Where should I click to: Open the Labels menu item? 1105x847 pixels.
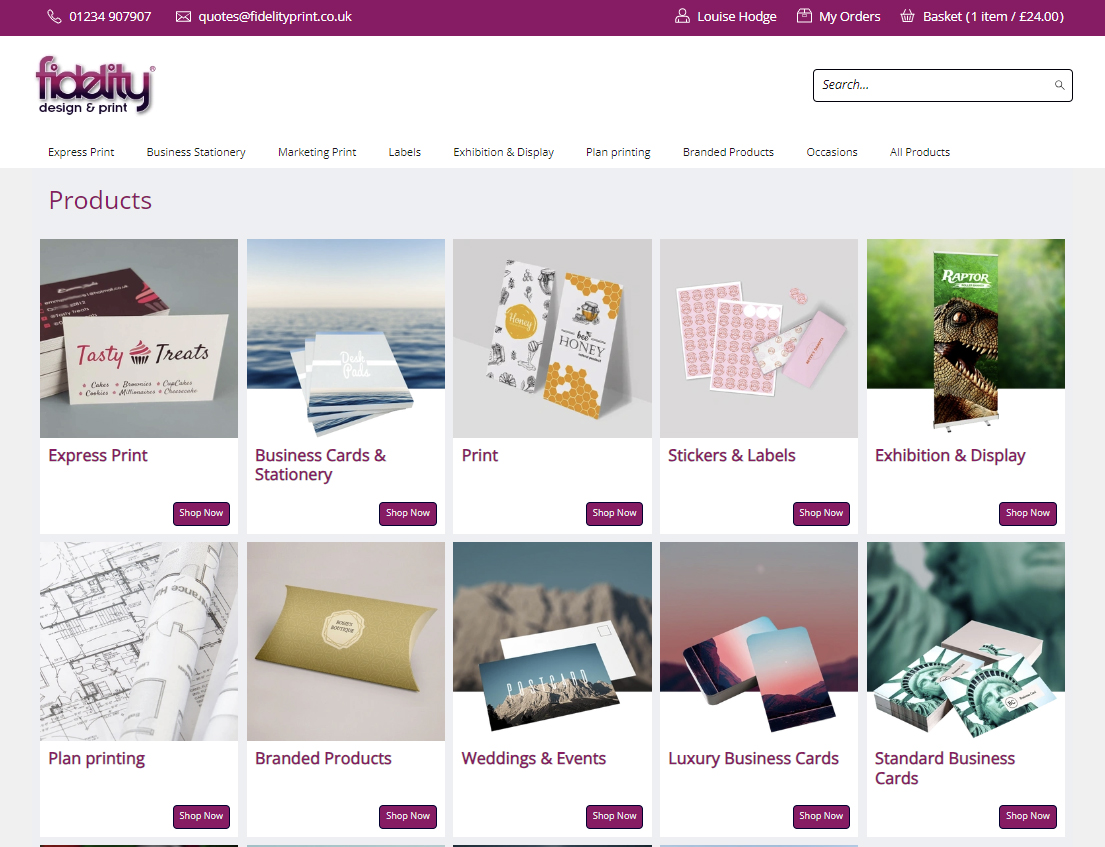405,152
